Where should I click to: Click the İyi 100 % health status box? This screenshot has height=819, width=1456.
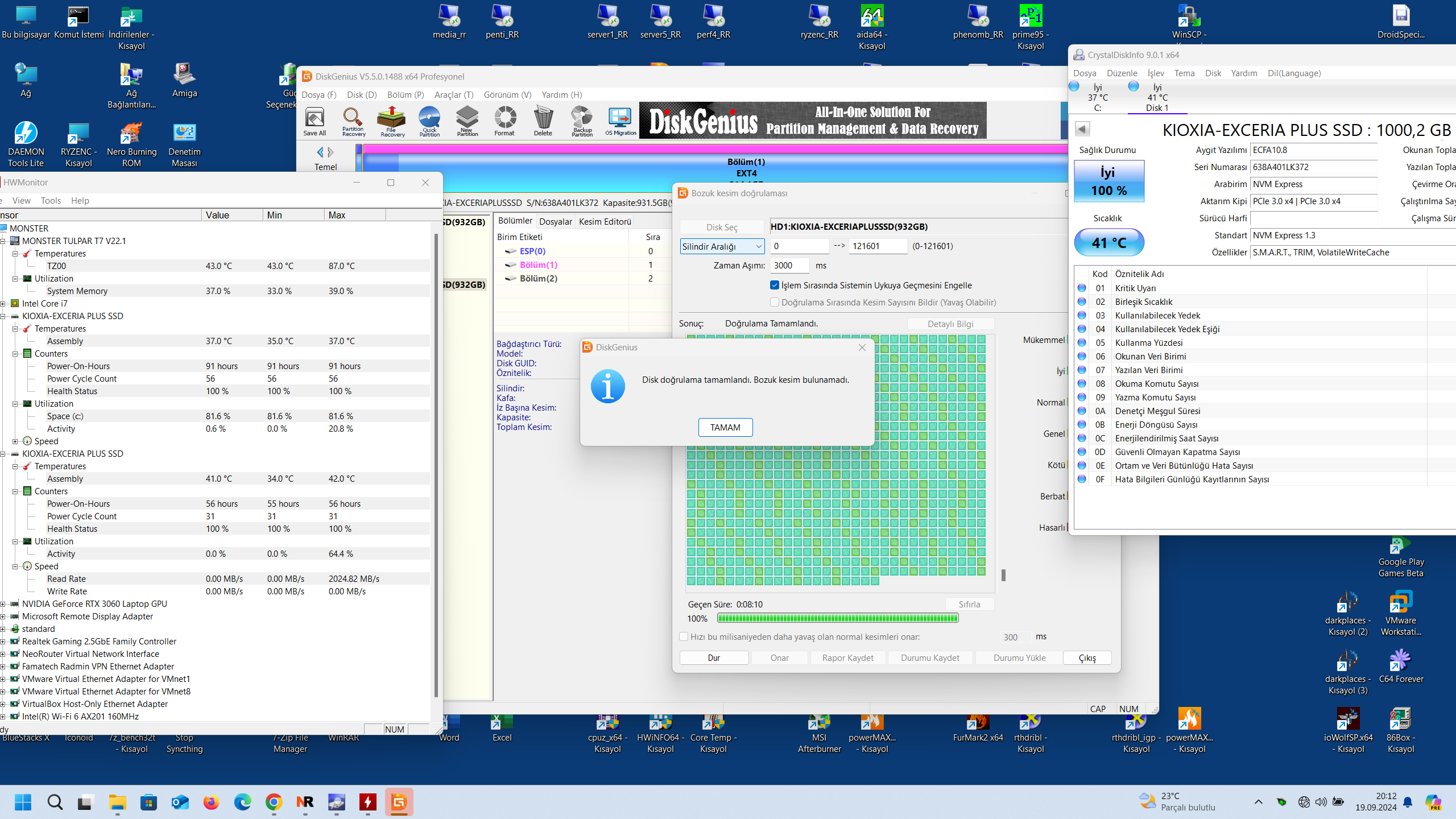click(1108, 181)
